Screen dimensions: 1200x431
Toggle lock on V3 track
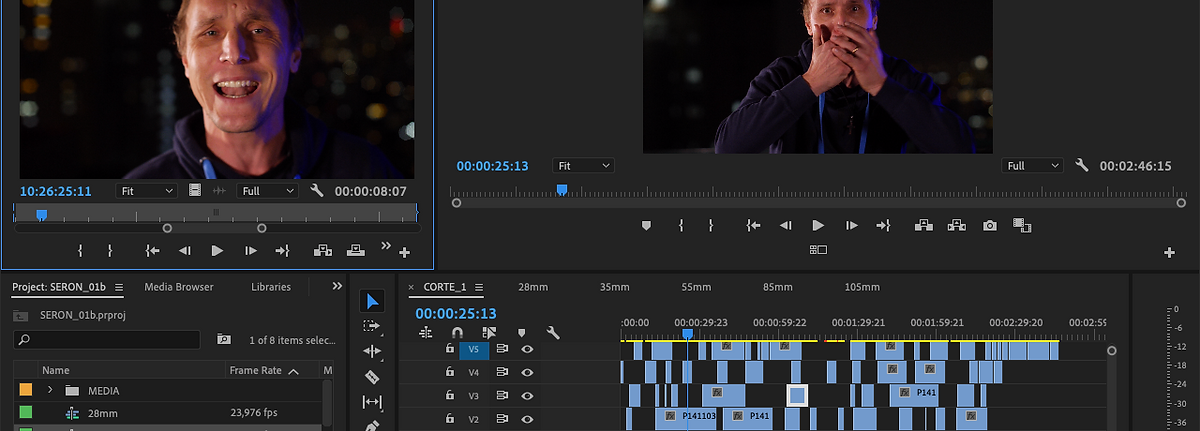[450, 395]
